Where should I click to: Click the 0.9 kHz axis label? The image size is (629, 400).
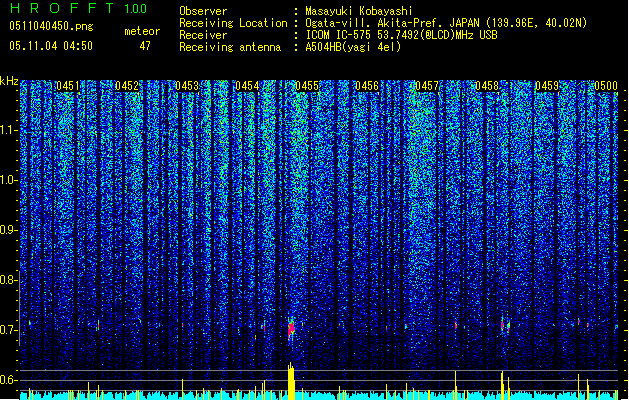tap(8, 230)
